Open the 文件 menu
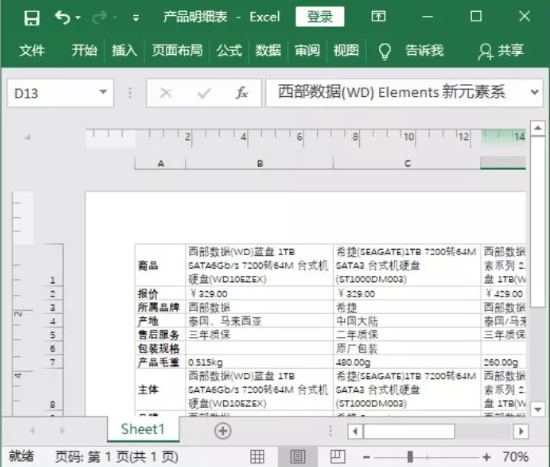Screen dimensions: 550x467 pyautogui.click(x=32, y=51)
